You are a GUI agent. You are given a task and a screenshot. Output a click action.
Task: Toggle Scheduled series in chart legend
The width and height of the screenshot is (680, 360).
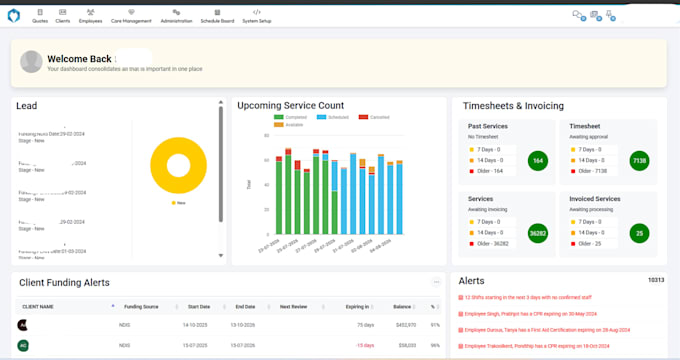pyautogui.click(x=333, y=117)
